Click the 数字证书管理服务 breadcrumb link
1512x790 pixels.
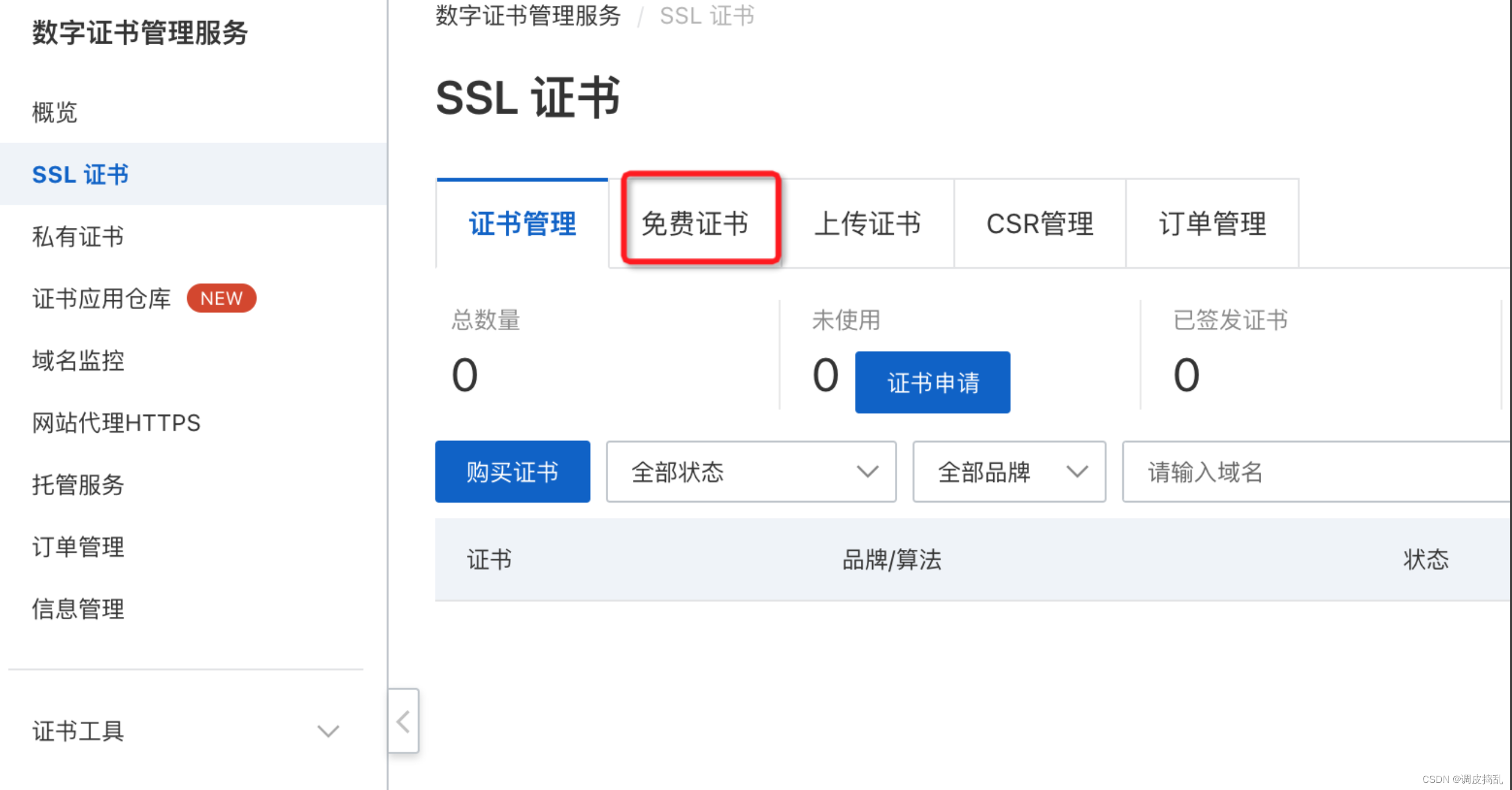click(x=528, y=16)
